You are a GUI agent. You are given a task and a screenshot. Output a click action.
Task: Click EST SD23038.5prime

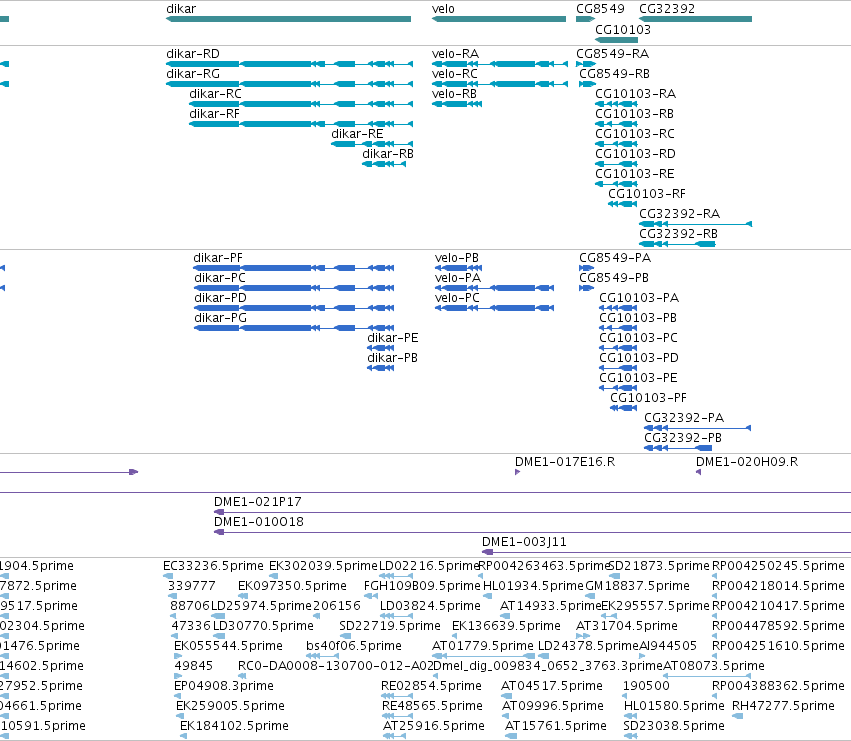674,726
